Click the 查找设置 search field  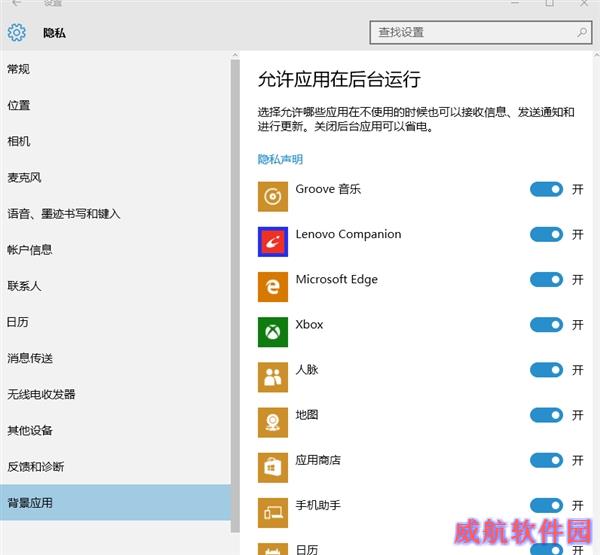[x=481, y=33]
